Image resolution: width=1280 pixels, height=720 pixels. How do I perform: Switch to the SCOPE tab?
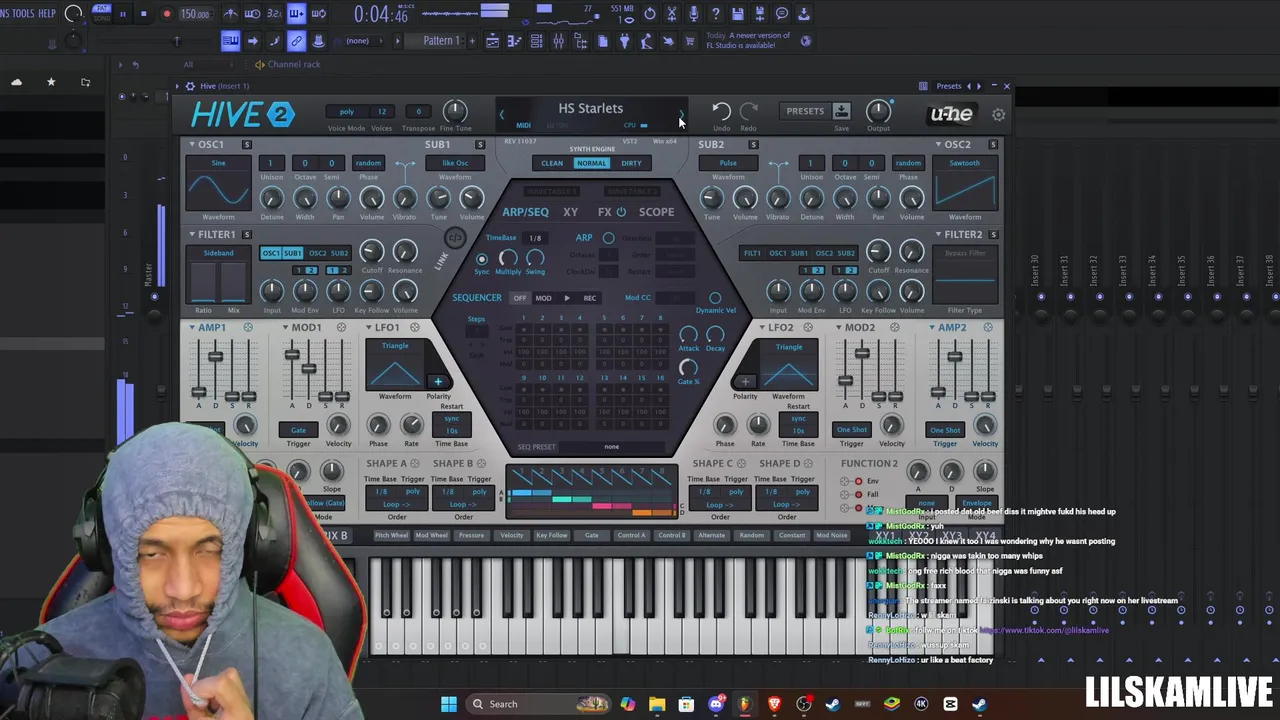click(x=656, y=212)
